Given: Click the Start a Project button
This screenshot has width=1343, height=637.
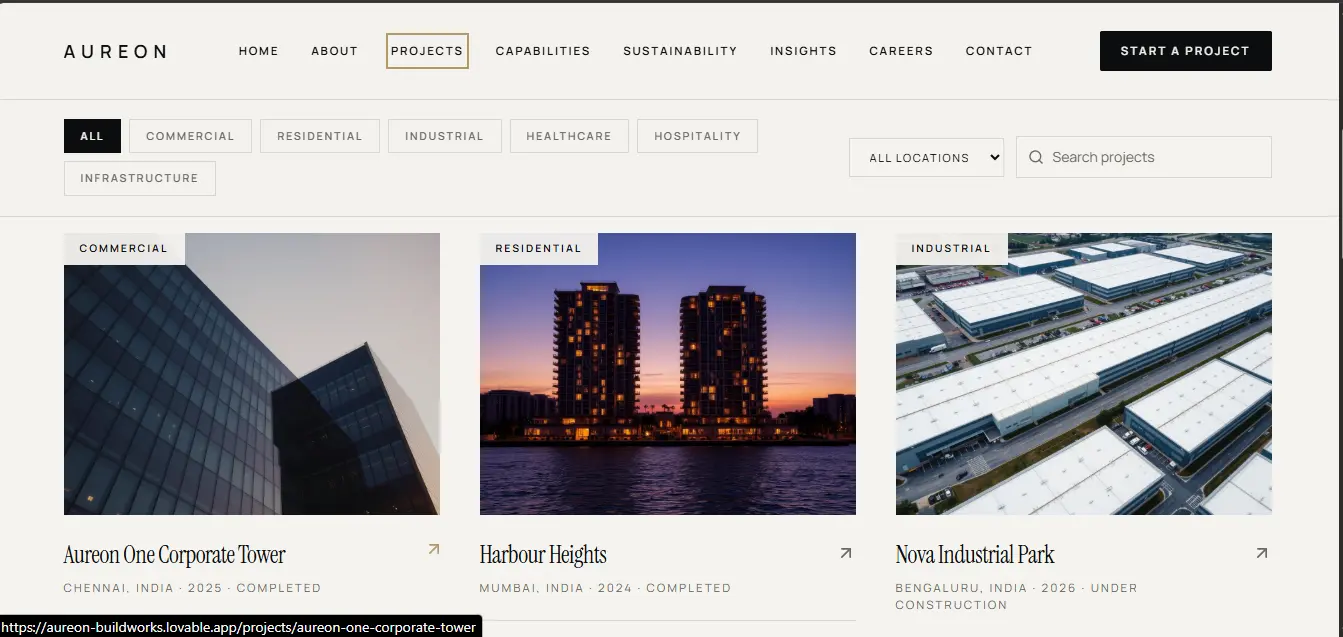Looking at the screenshot, I should (x=1185, y=51).
